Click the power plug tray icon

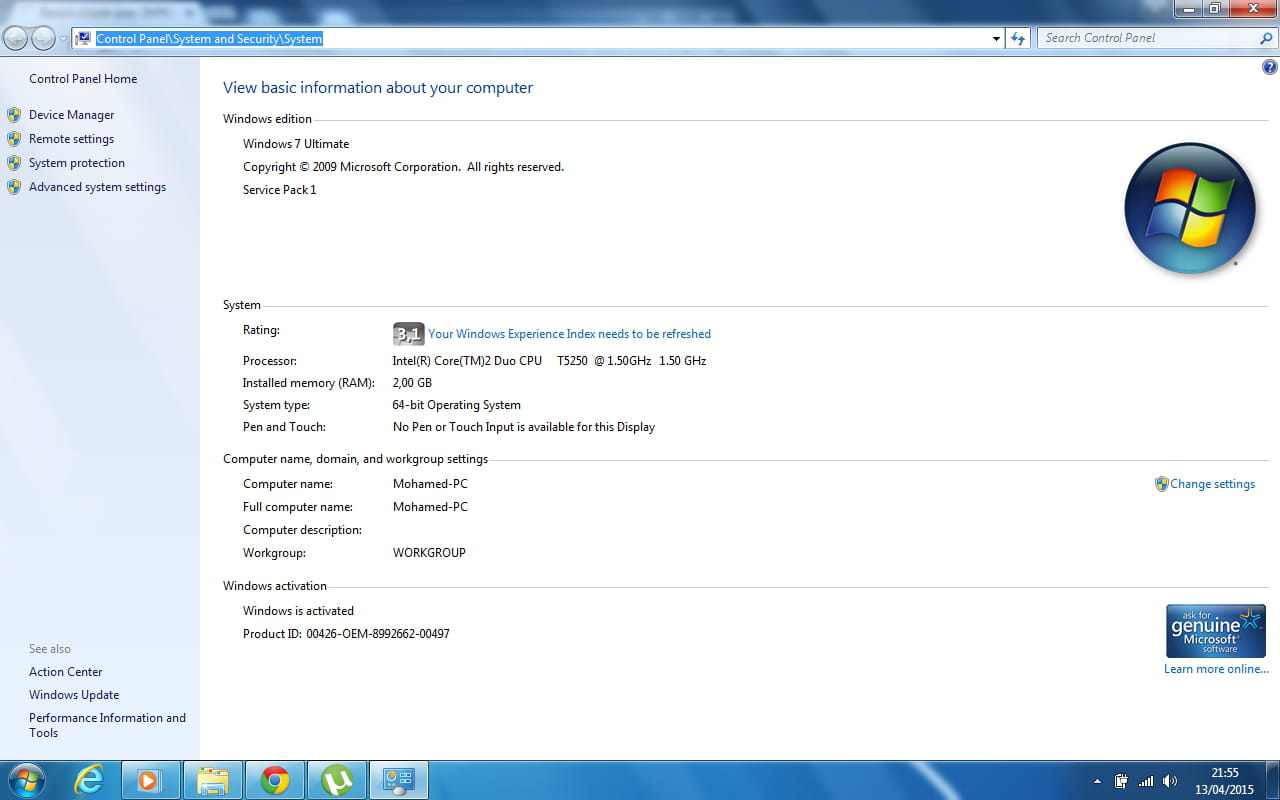(1122, 781)
